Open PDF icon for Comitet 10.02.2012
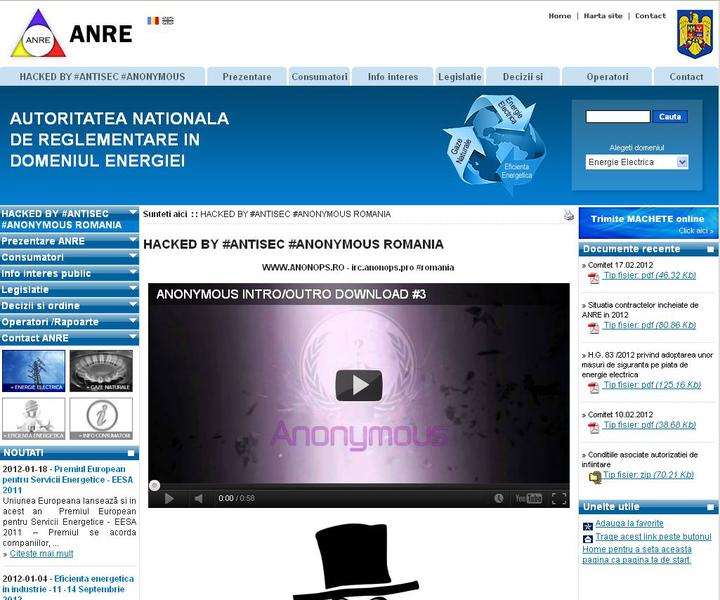Viewport: 720px width, 600px height. (x=594, y=428)
